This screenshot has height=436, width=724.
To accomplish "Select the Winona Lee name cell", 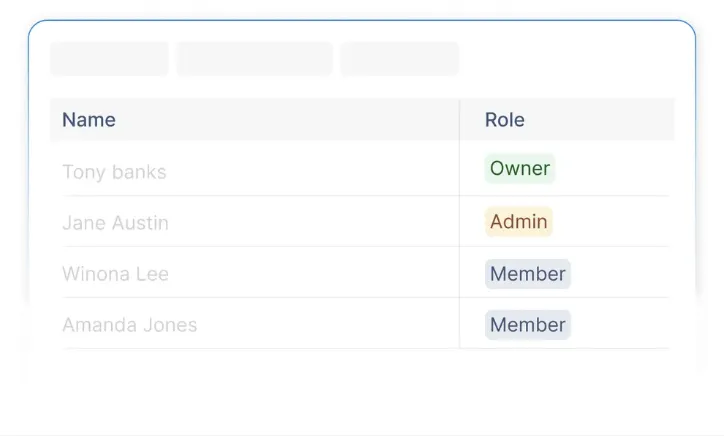I will (115, 273).
